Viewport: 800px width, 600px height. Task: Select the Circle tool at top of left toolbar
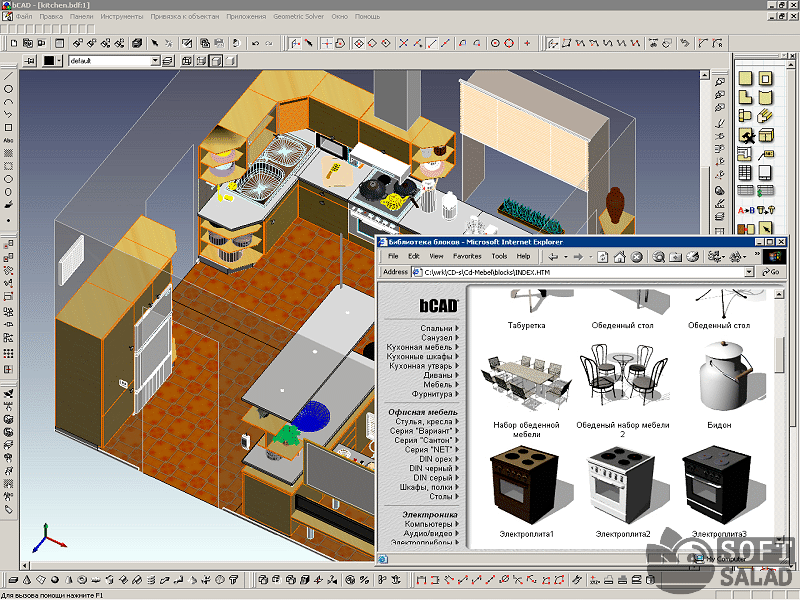(x=8, y=89)
